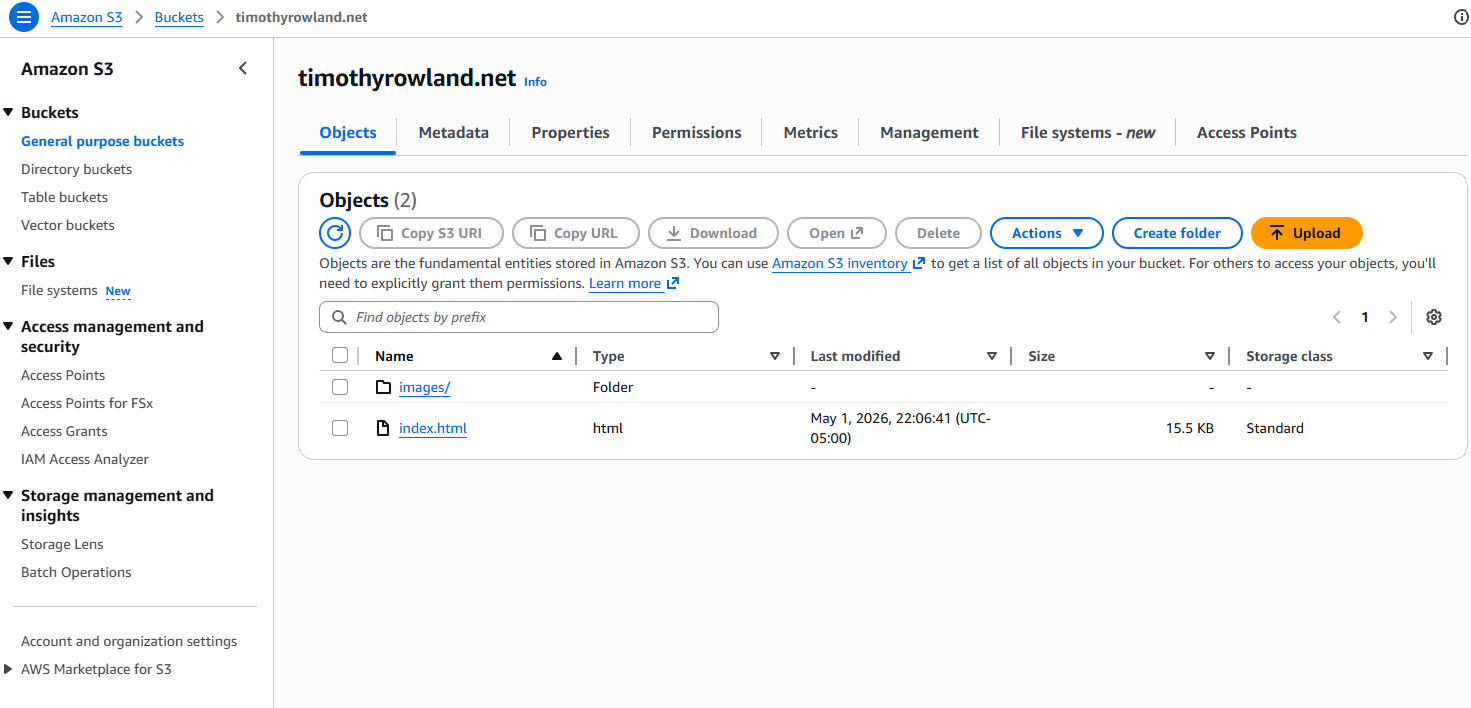
Task: Sort table by Storage class column arrow
Action: click(x=1428, y=356)
